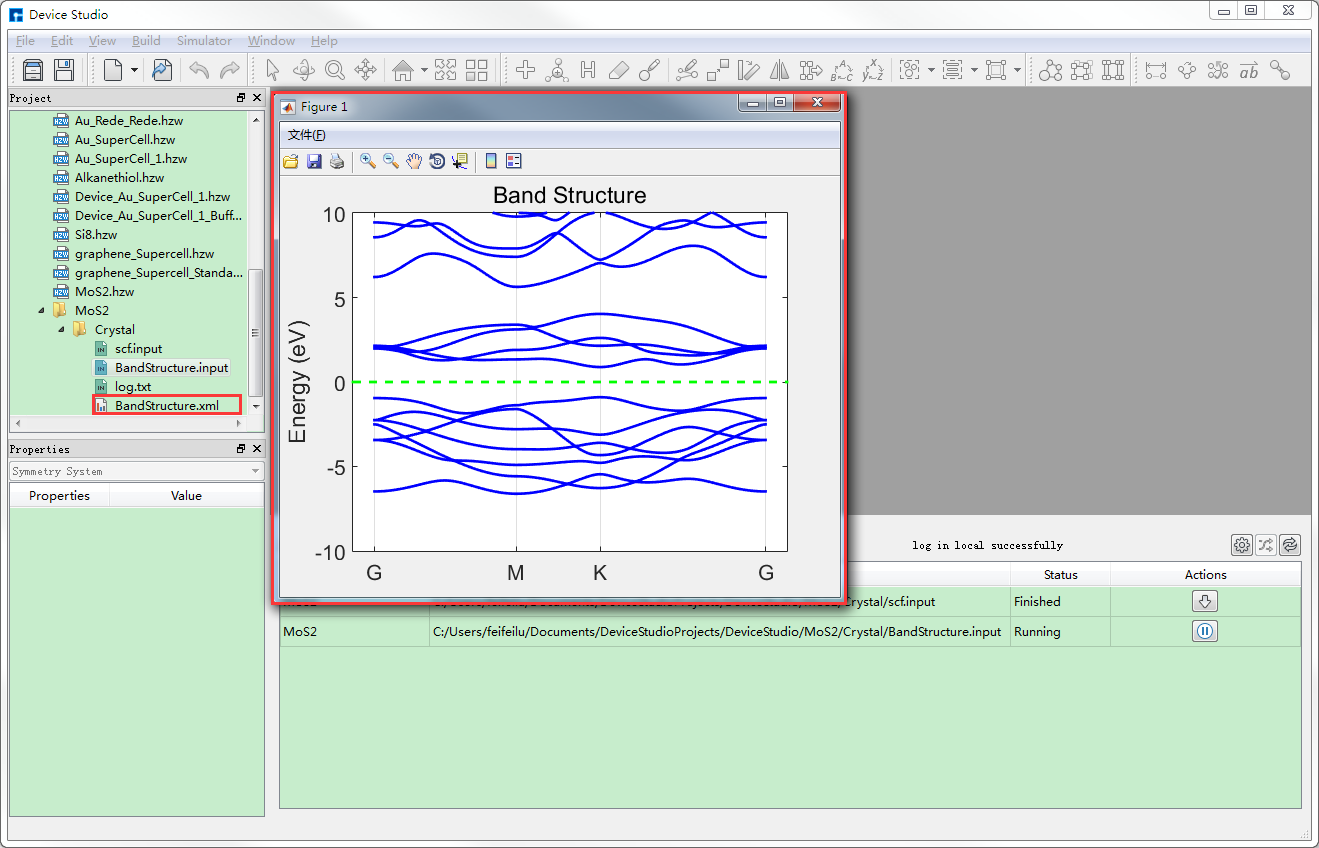1319x848 pixels.
Task: Collapse the Crystal folder in the Project tree
Action: click(60, 329)
